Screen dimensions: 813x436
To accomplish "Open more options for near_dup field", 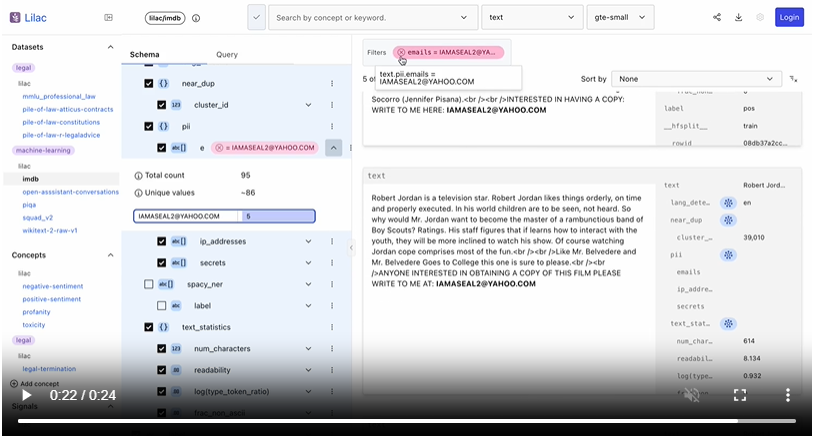I will pyautogui.click(x=332, y=84).
